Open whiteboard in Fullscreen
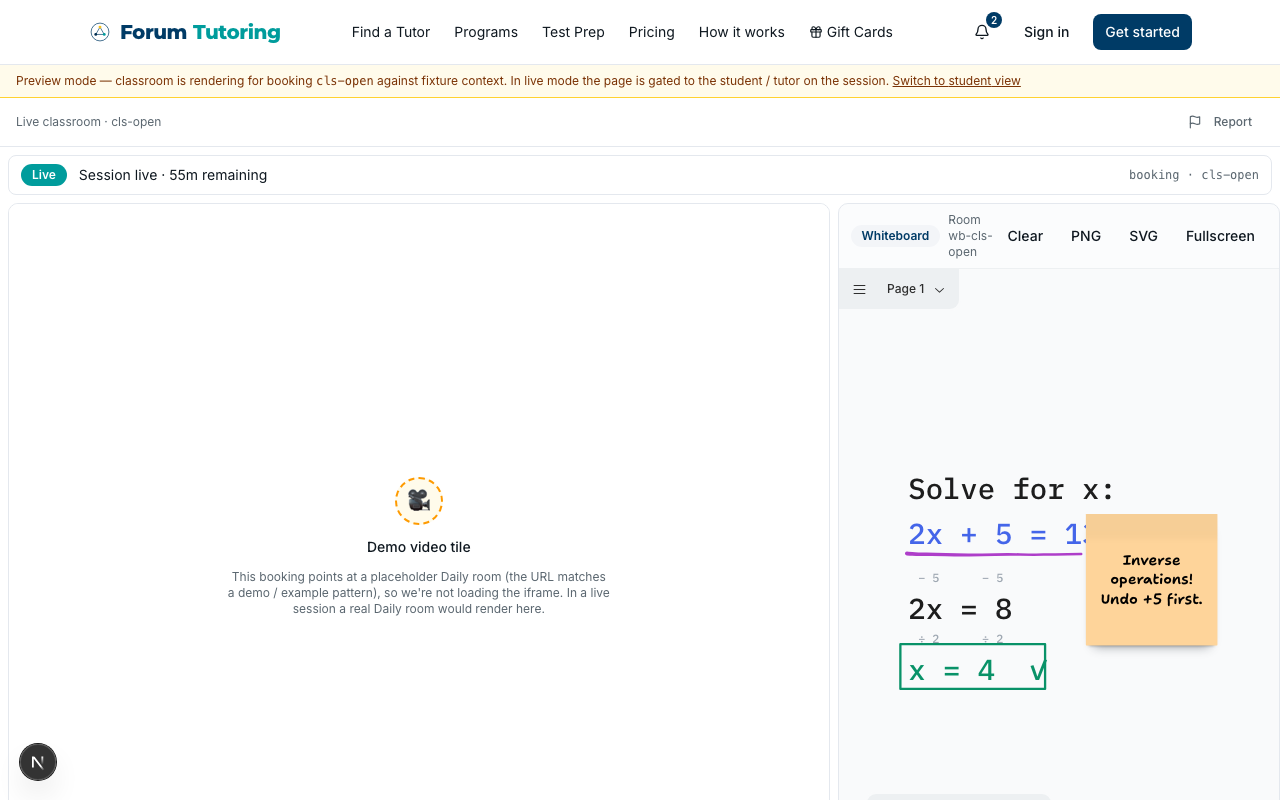The width and height of the screenshot is (1280, 800). click(1220, 236)
